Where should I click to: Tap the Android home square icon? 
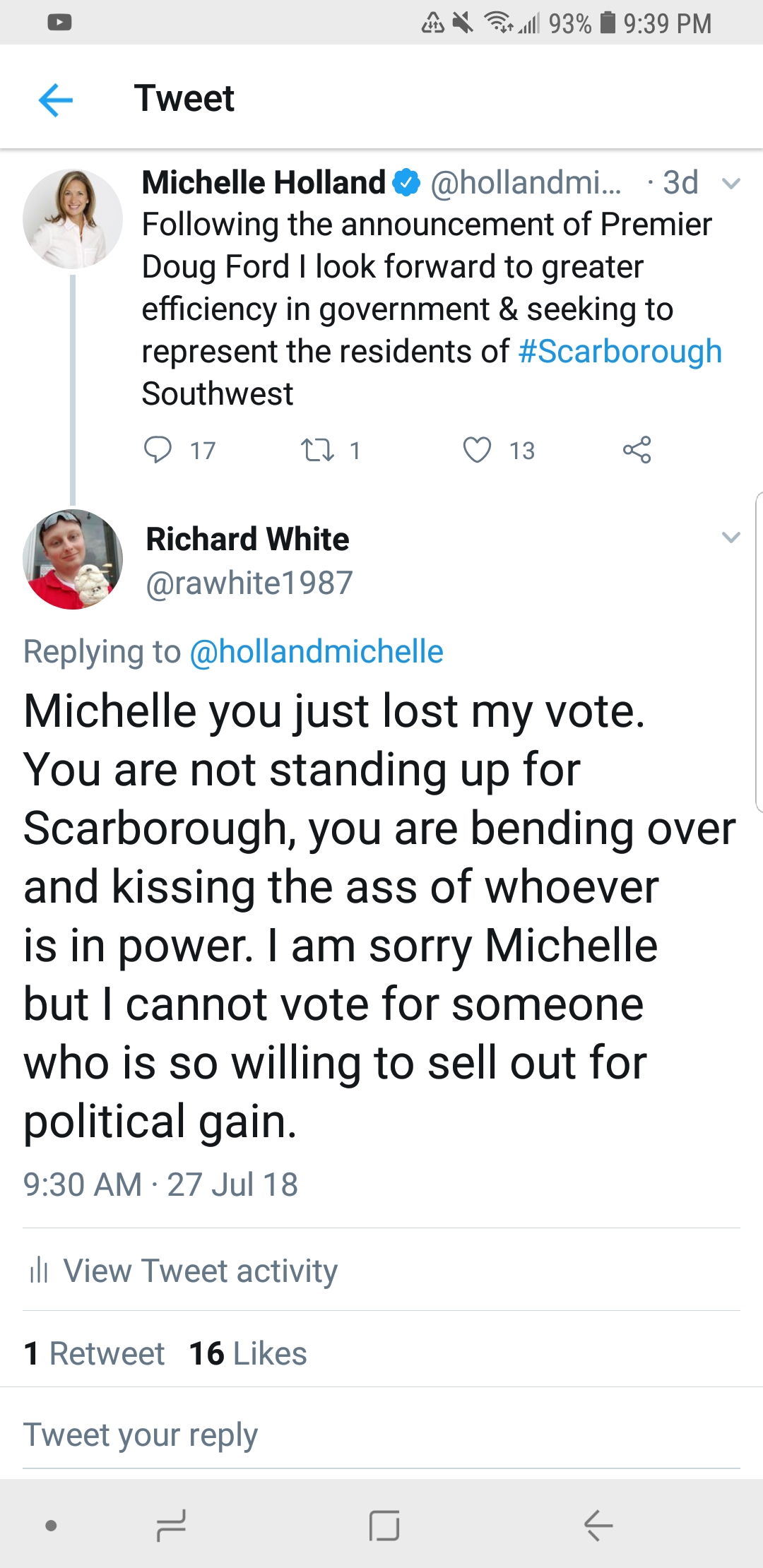[x=384, y=1525]
